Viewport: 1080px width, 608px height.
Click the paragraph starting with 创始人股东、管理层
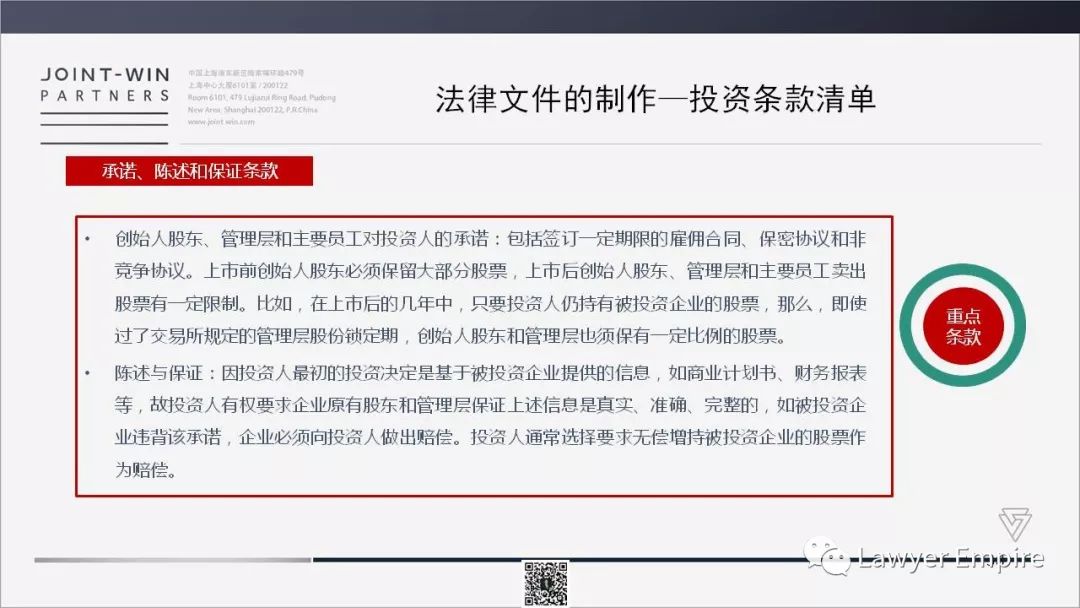click(x=488, y=288)
